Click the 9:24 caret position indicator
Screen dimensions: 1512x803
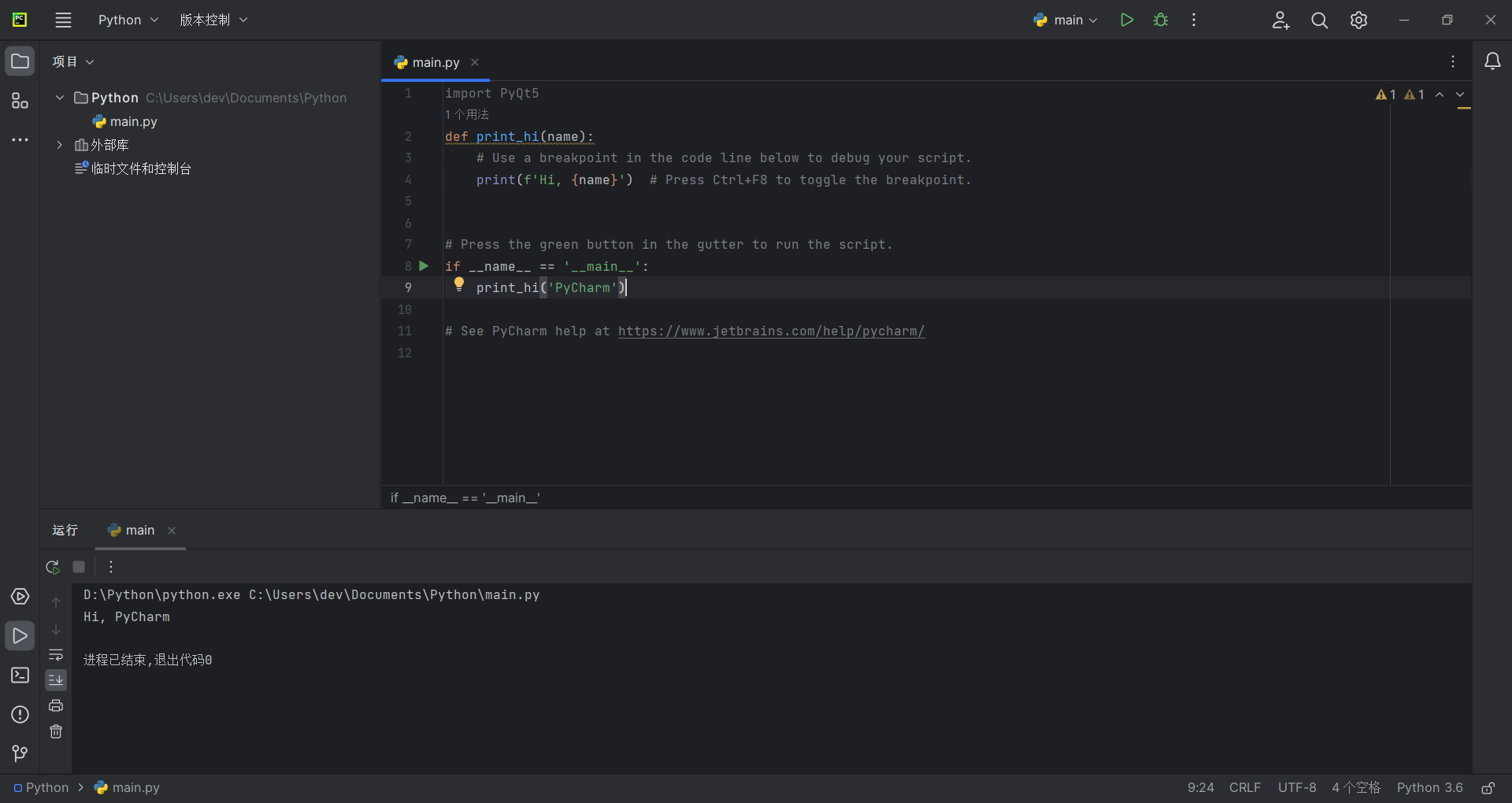1200,788
